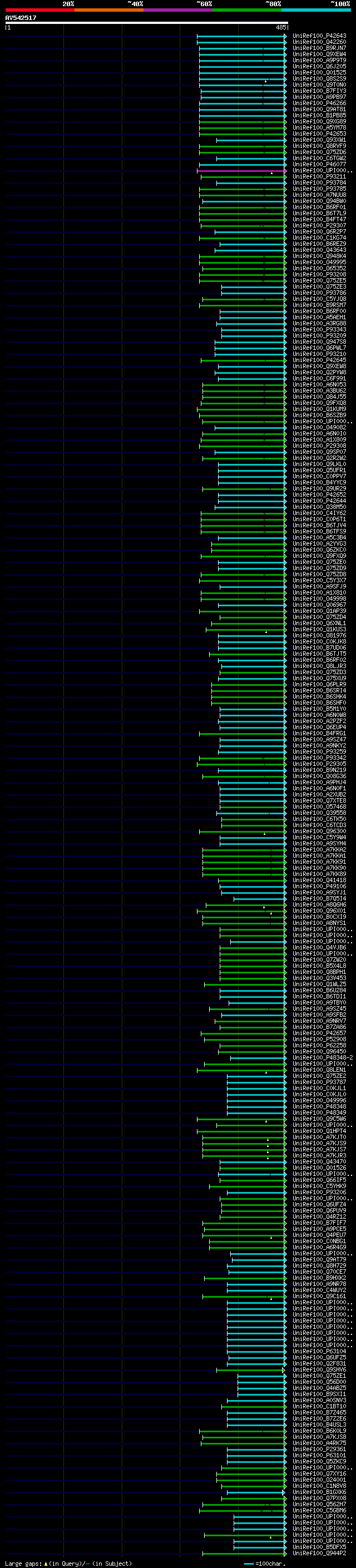The height and width of the screenshot is (1568, 356).
Task: Click the purple alignment bar in the hit list
Action: tap(241, 171)
